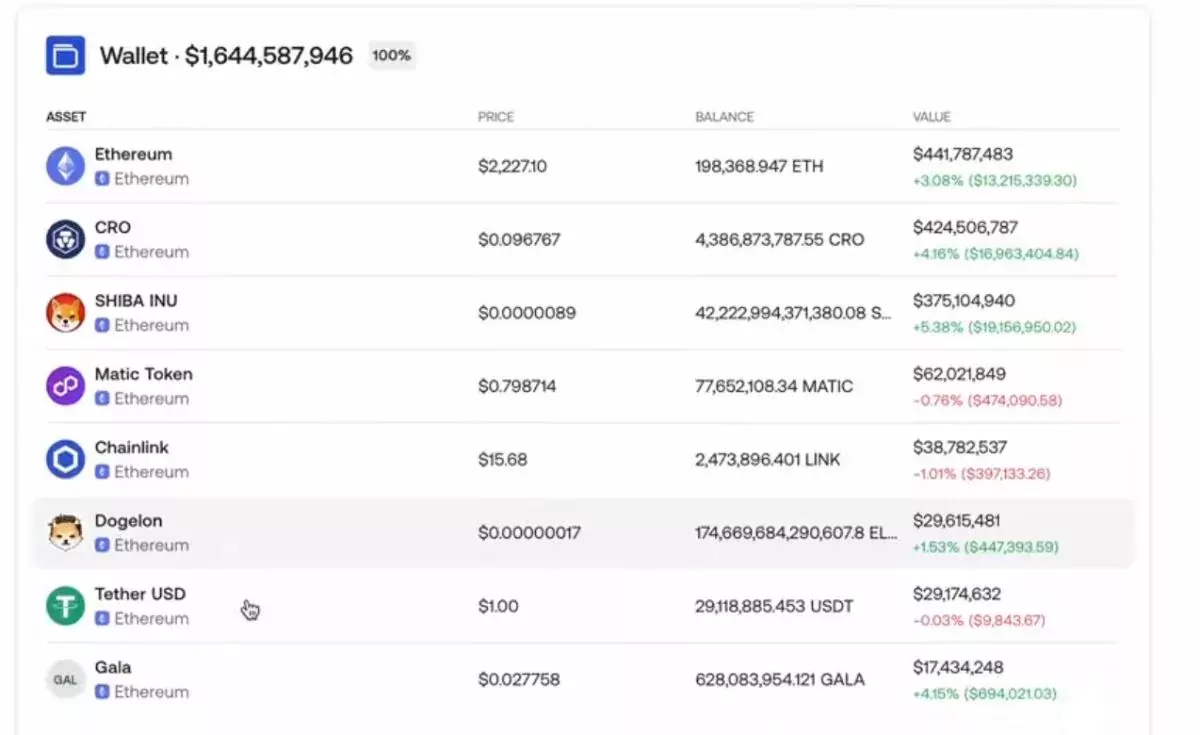1200x735 pixels.
Task: Open the Dogelon asset name
Action: (x=128, y=520)
